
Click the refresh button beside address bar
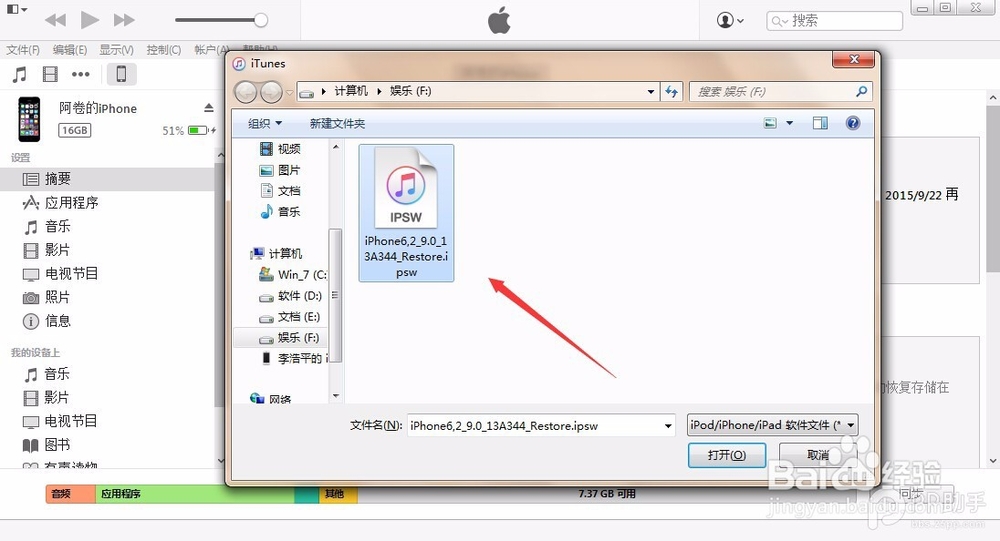click(672, 92)
